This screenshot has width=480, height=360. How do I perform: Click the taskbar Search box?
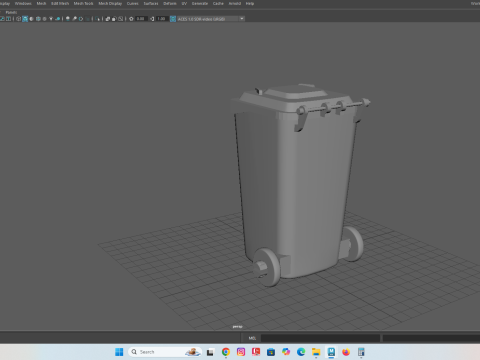(165, 352)
